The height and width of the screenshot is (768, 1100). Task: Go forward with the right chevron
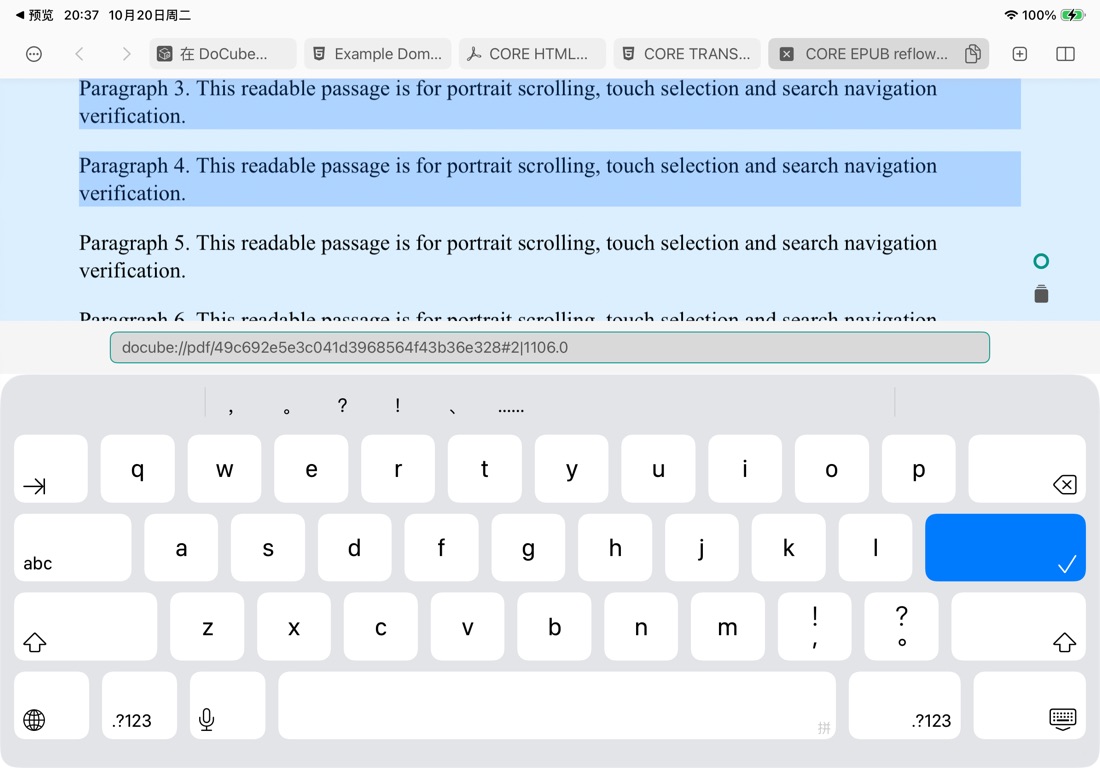click(126, 54)
